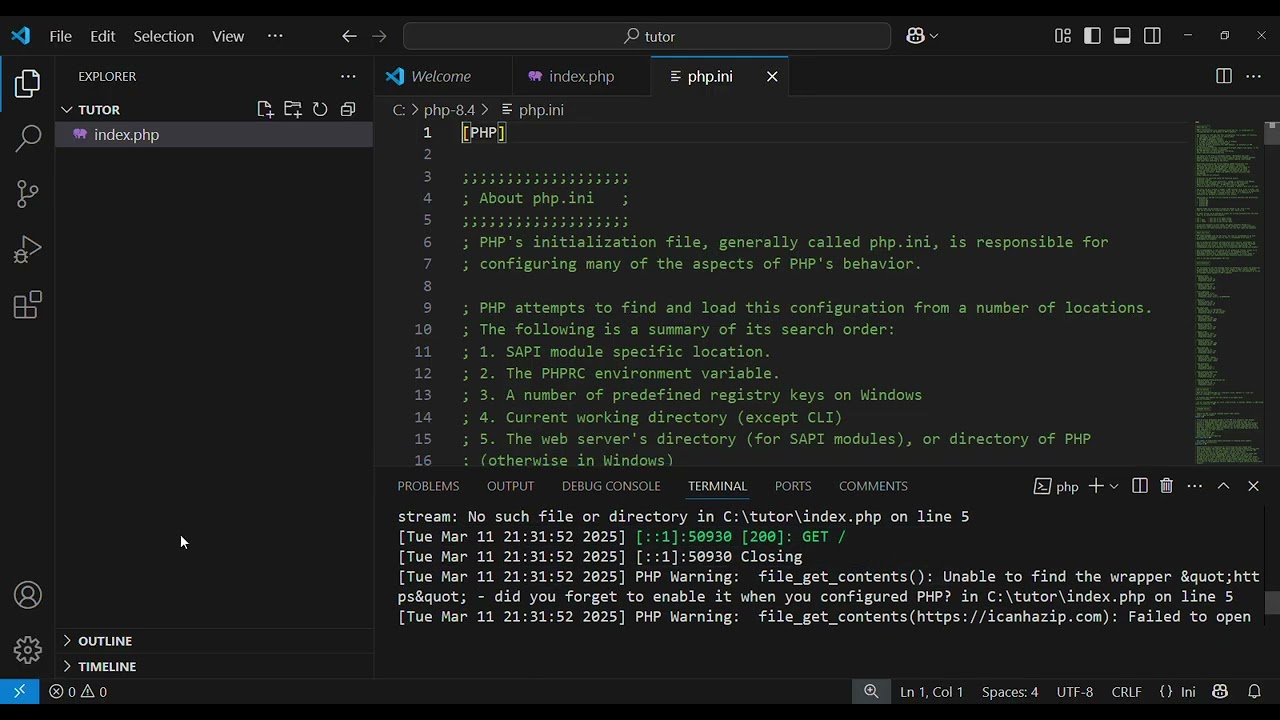Switch to the PROBLEMS panel tab
Image resolution: width=1280 pixels, height=720 pixels.
click(428, 486)
